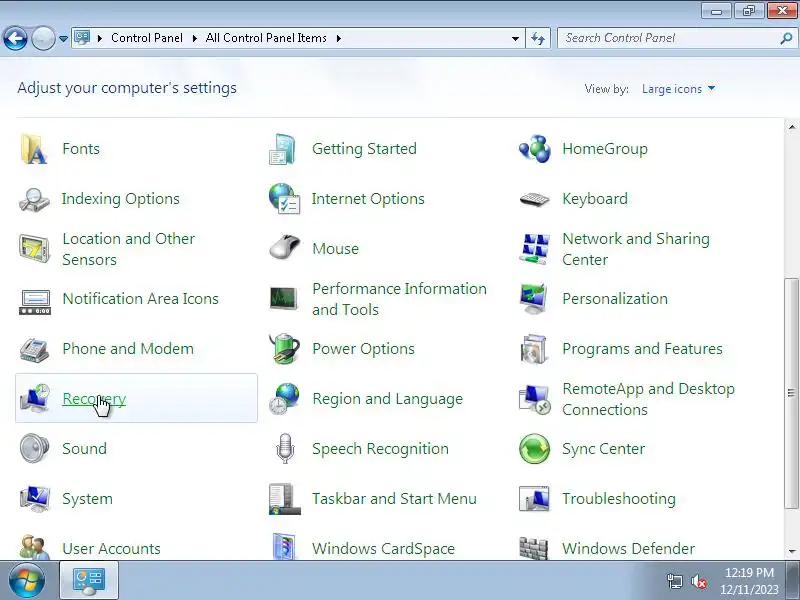Open the Sync Center green icon
This screenshot has height=600, width=800.
[534, 448]
